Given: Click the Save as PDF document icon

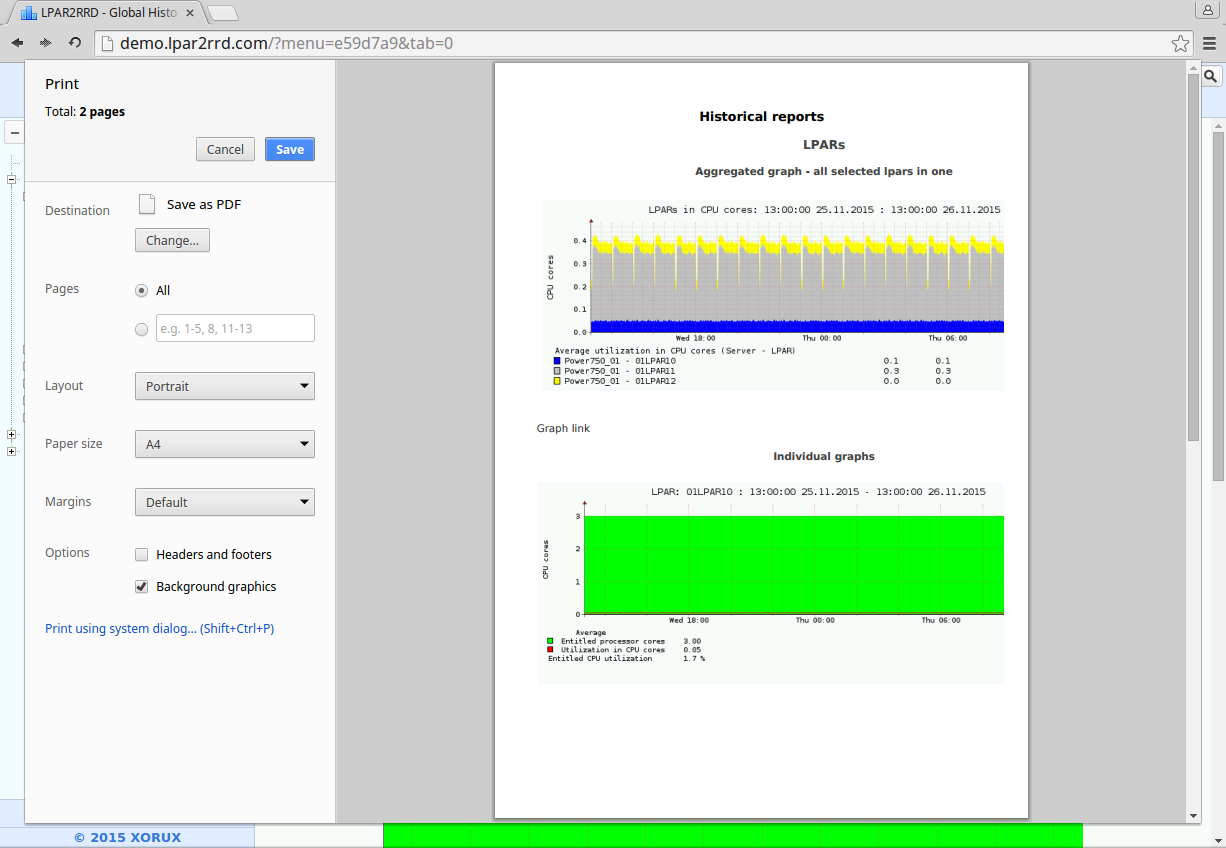Looking at the screenshot, I should click(x=147, y=205).
